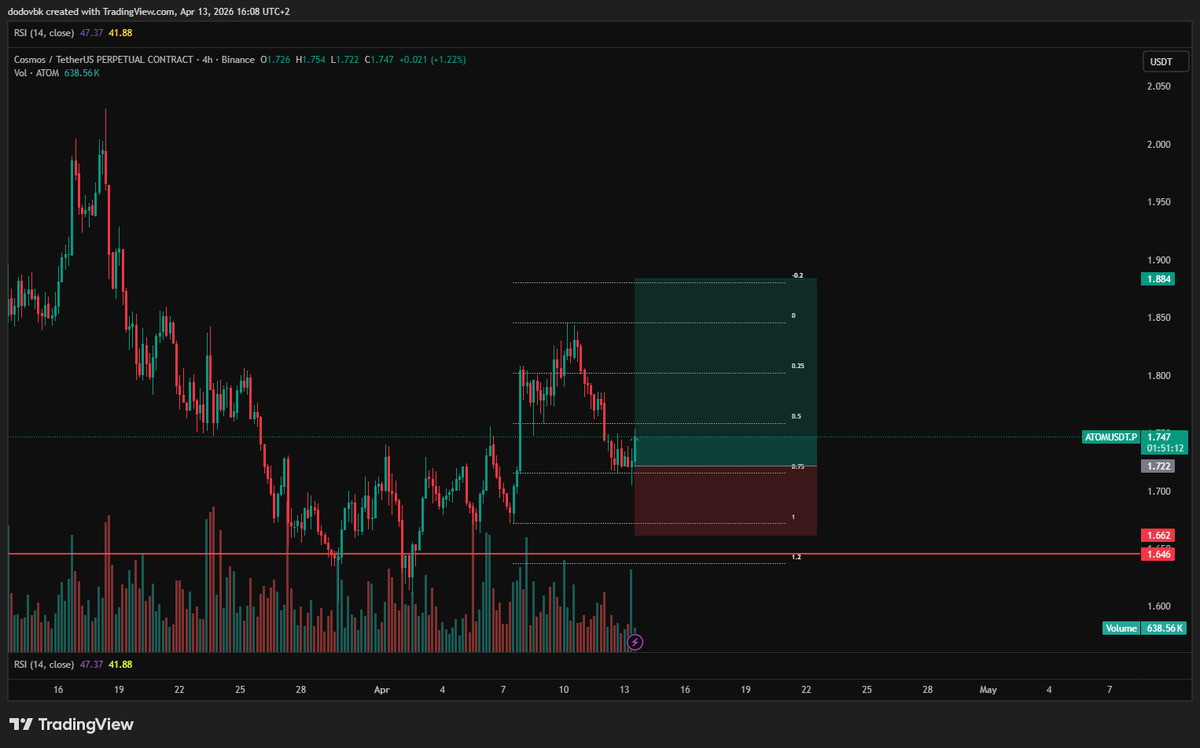The height and width of the screenshot is (748, 1200).
Task: Click the 1.950 price axis label
Action: pos(1159,203)
